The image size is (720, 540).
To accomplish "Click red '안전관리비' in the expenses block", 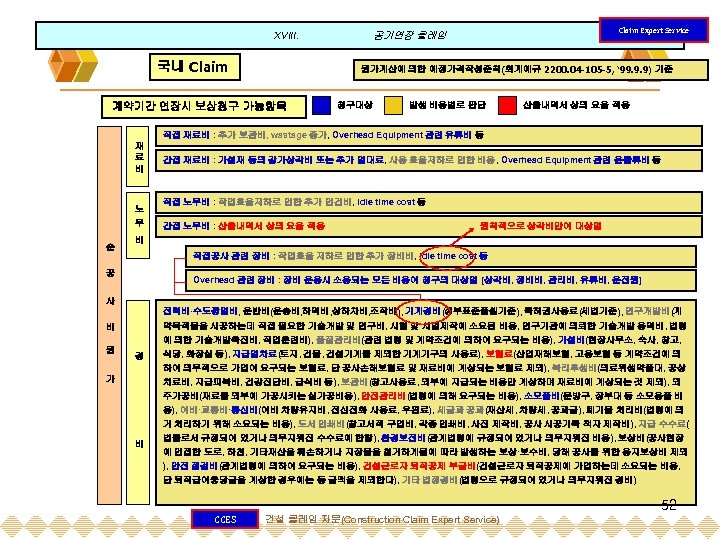I will pyautogui.click(x=383, y=396).
